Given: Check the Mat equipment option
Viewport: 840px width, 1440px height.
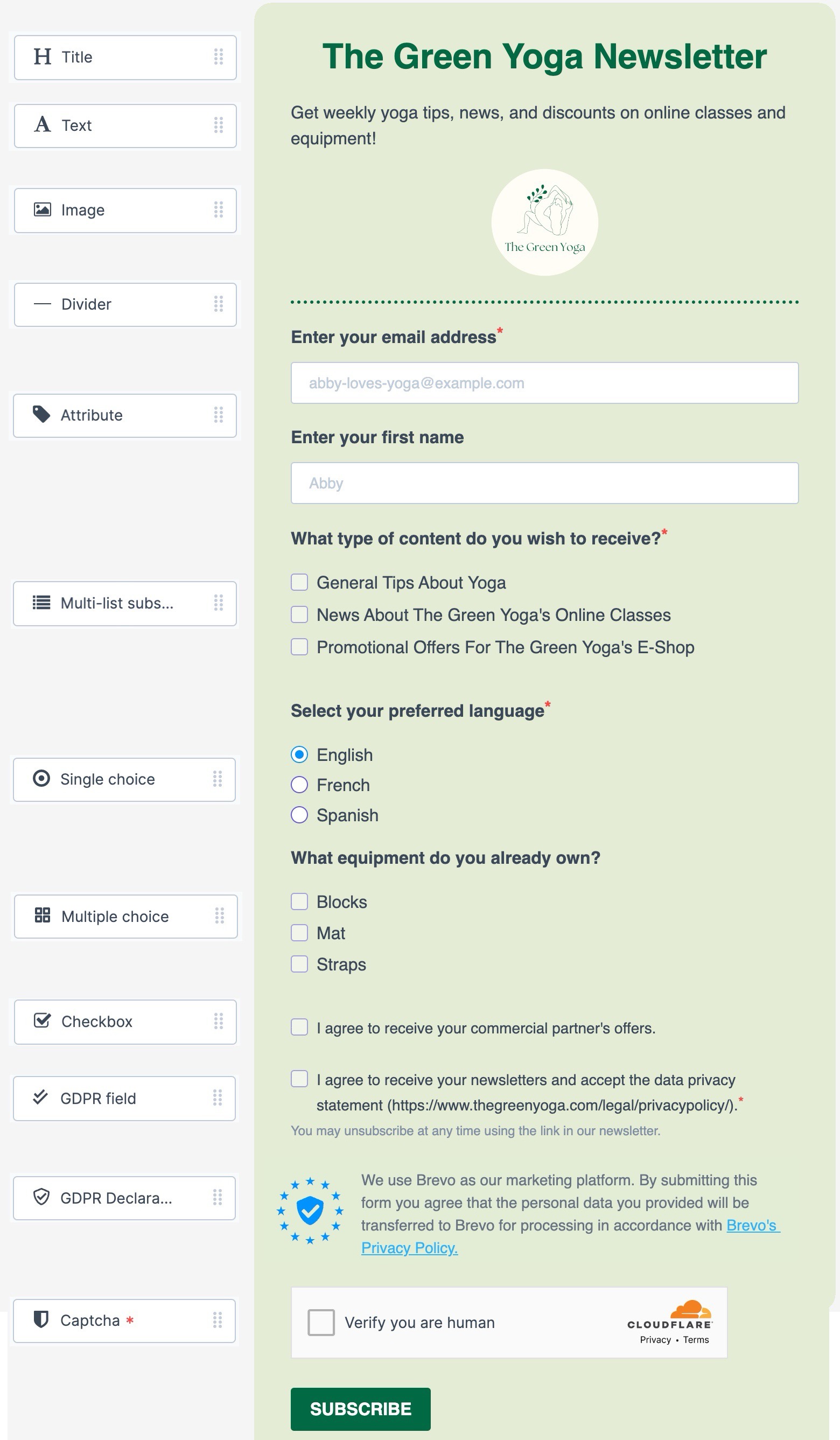Looking at the screenshot, I should [299, 933].
